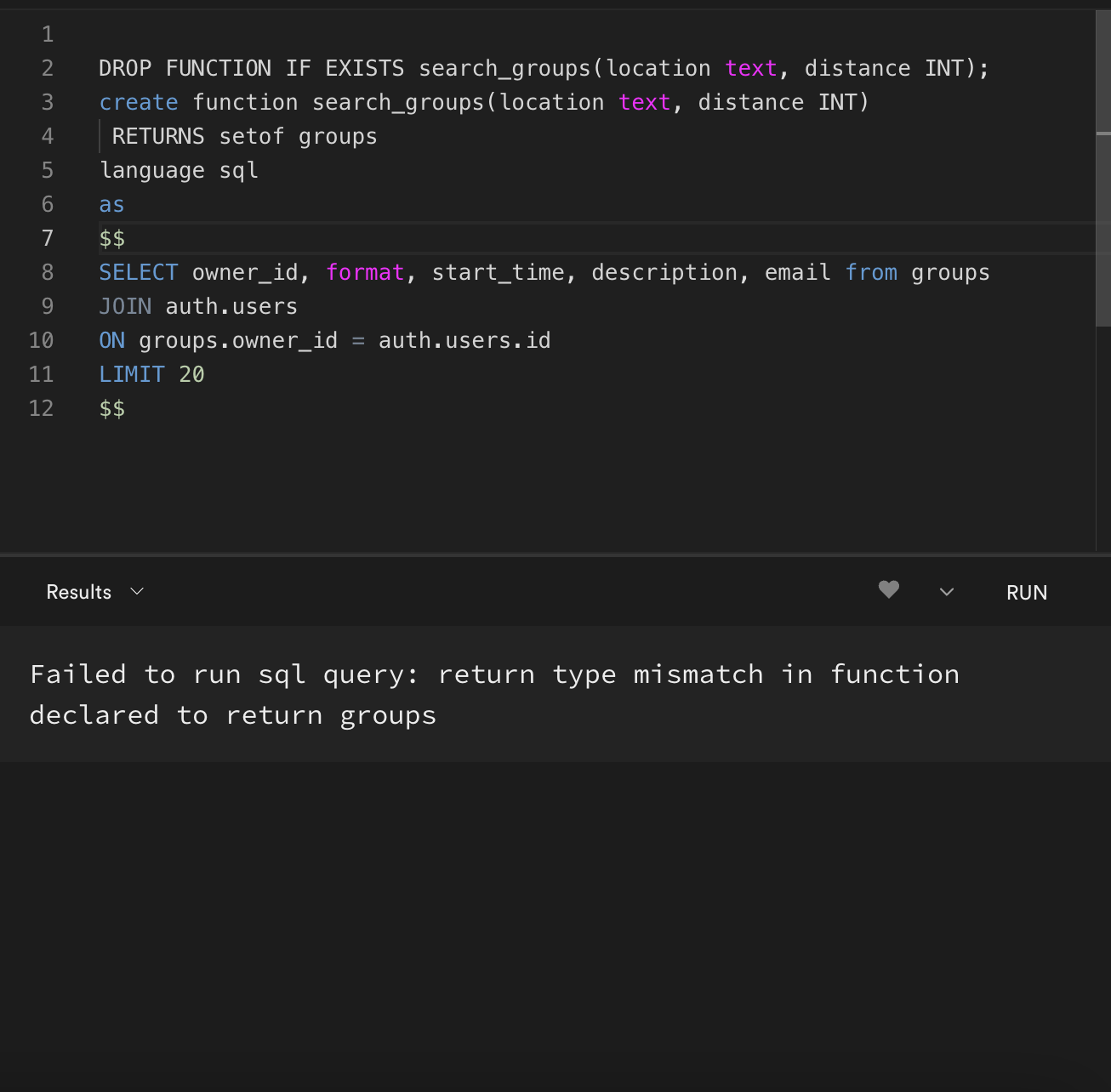Click the closing $$ delimiter on line 12
The width and height of the screenshot is (1111, 1092).
pos(111,408)
